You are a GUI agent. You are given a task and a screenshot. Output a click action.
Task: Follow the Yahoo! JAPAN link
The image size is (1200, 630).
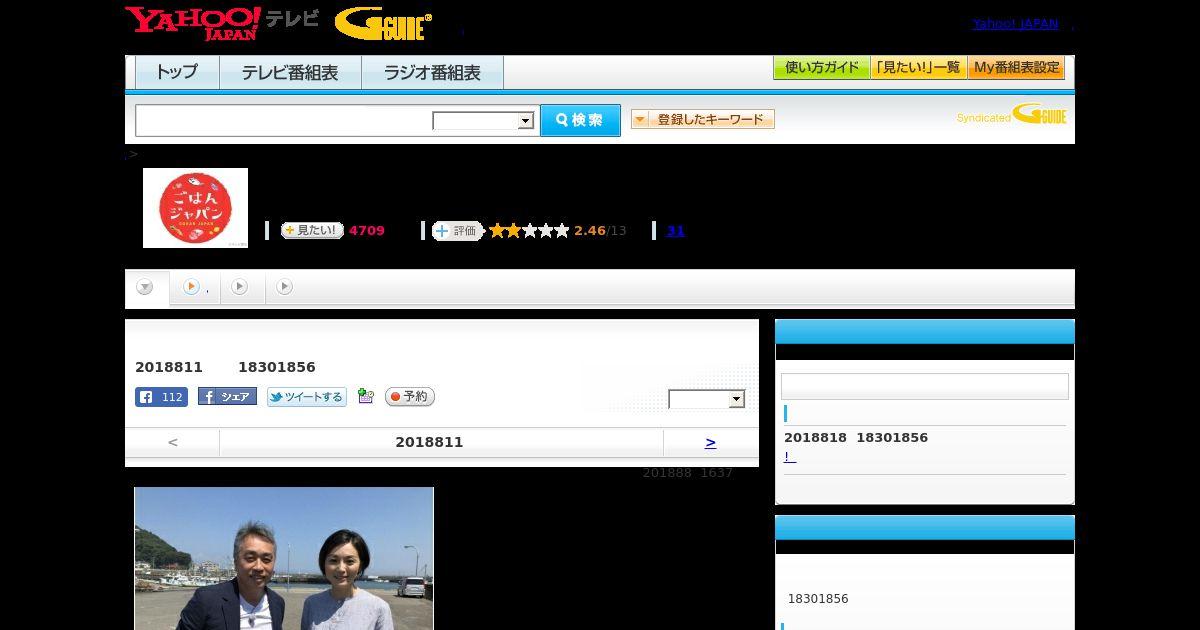tap(1015, 24)
